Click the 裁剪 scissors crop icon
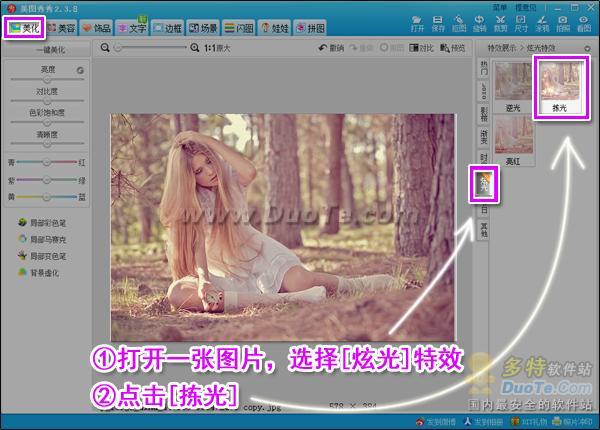600x430 pixels. coord(501,24)
